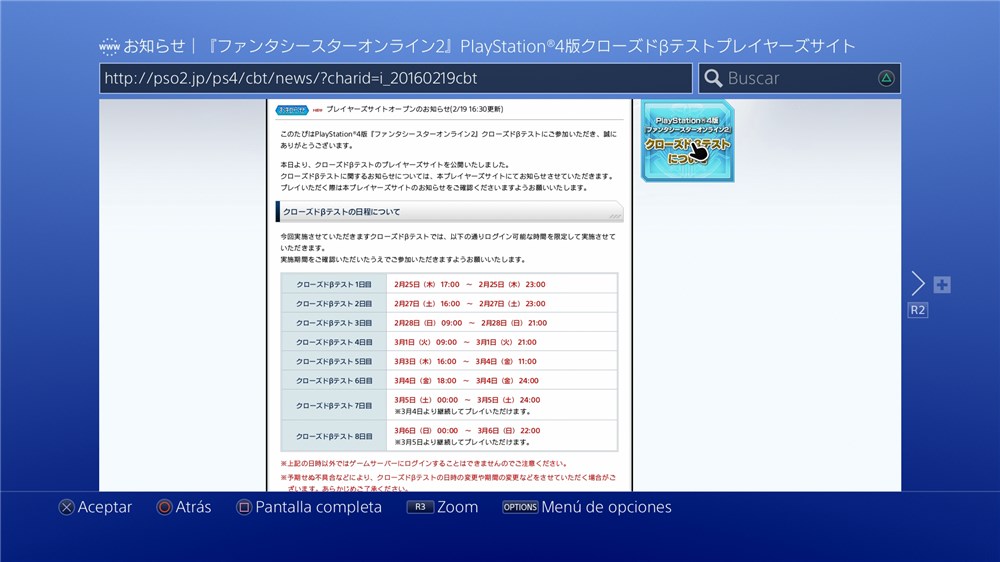
Task: Click the 'クローズドβテスト 2日目' row label
Action: coord(334,304)
